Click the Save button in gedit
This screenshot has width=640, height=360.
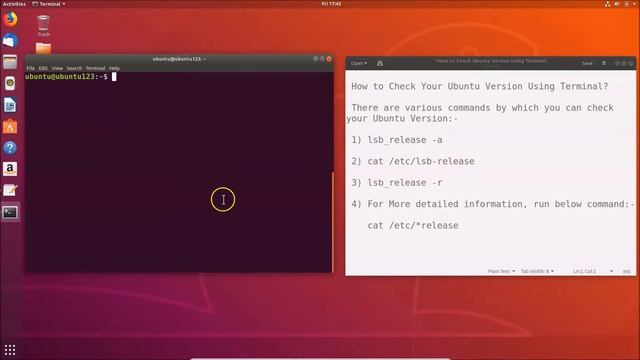[587, 63]
